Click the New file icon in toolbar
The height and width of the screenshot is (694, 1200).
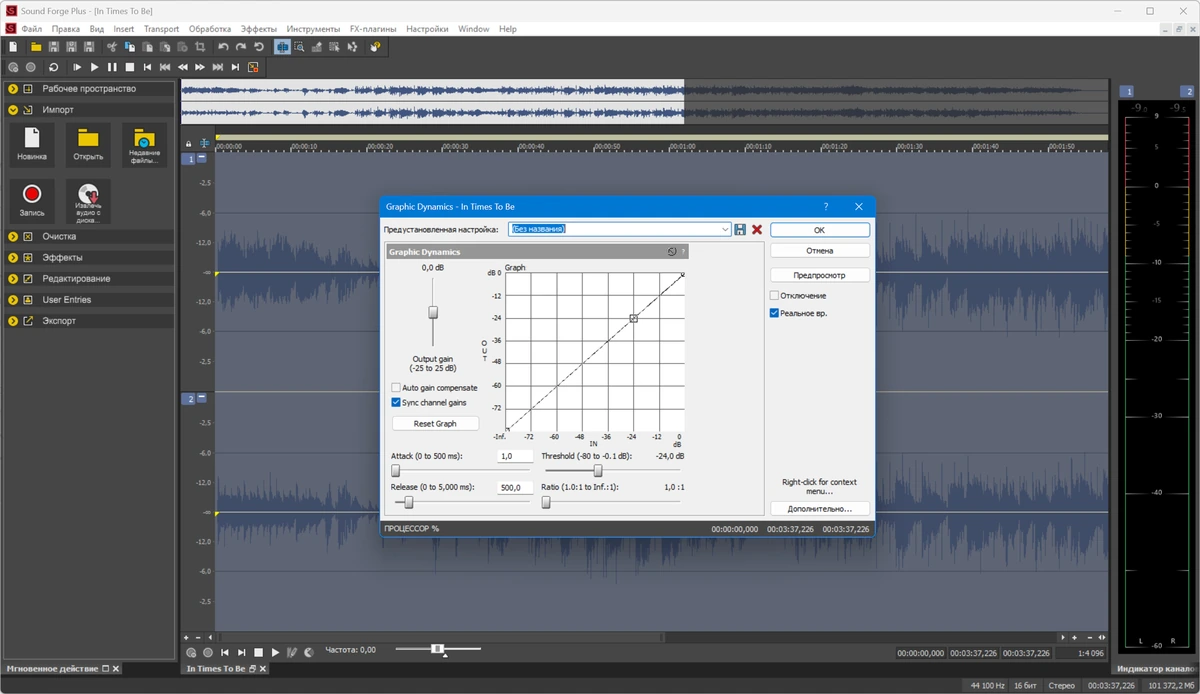(13, 47)
